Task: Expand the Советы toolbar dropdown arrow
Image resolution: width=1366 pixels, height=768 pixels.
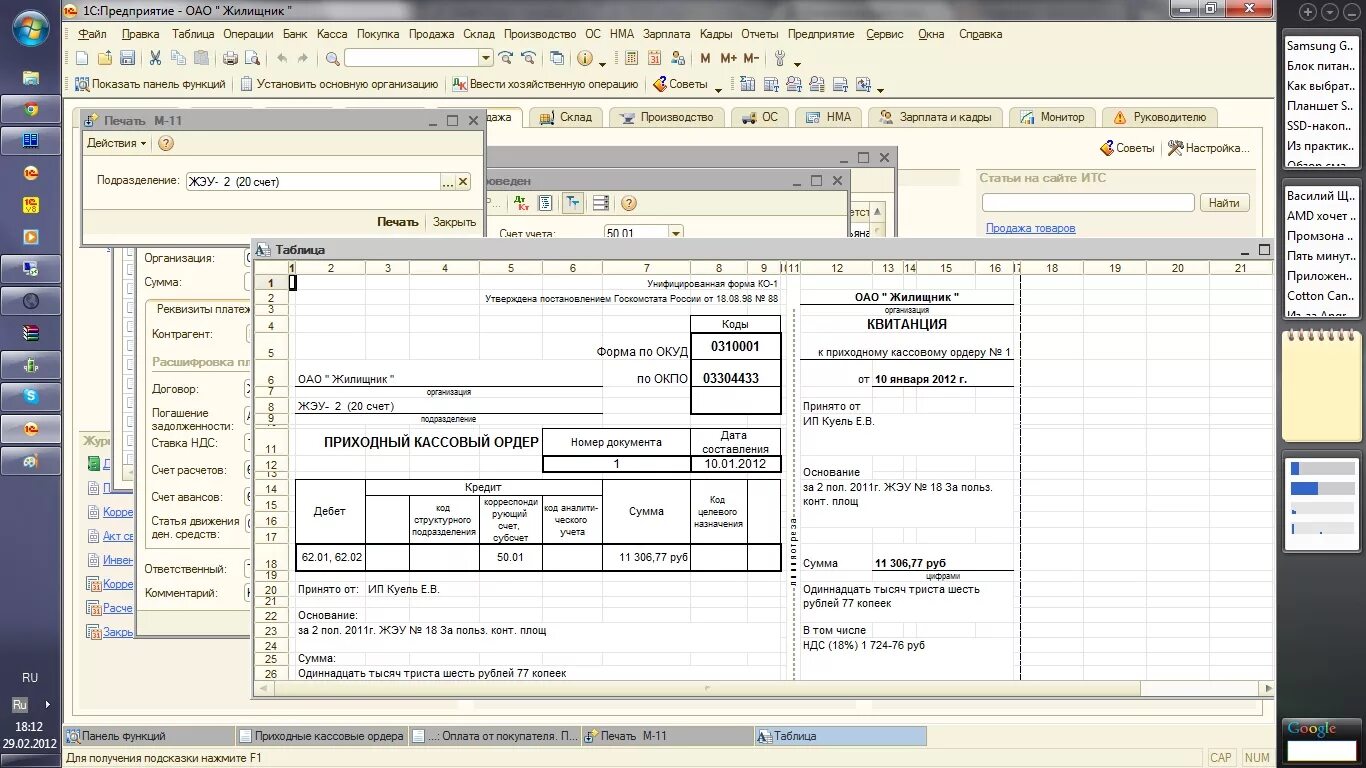Action: tap(718, 88)
